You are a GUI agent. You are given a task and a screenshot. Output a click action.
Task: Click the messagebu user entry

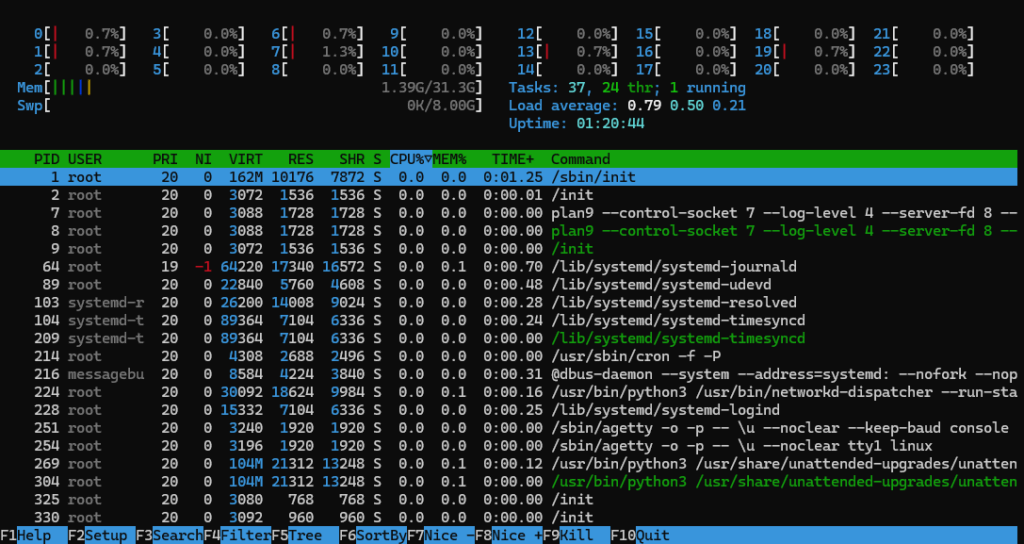pos(106,374)
